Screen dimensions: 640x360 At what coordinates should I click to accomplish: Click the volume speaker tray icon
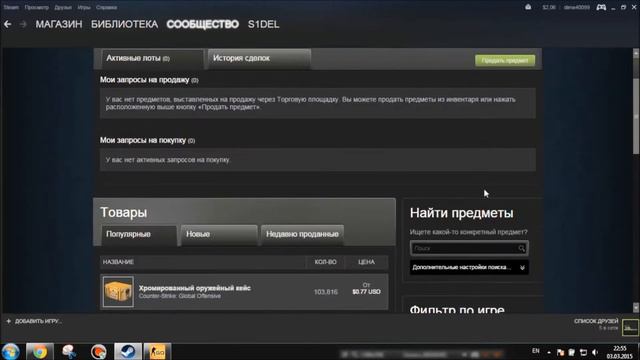(x=595, y=352)
